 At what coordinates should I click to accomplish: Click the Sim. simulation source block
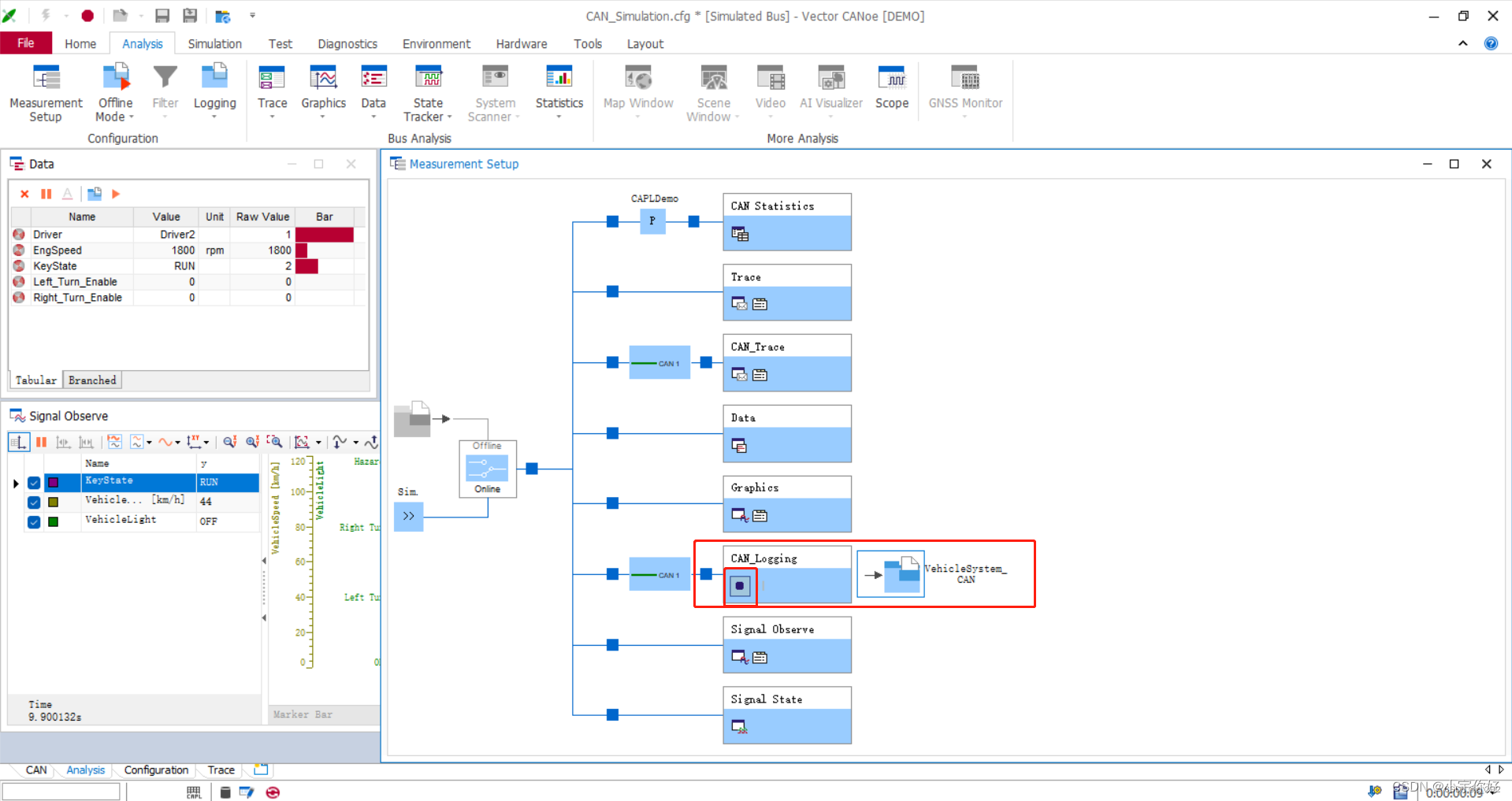click(x=408, y=516)
